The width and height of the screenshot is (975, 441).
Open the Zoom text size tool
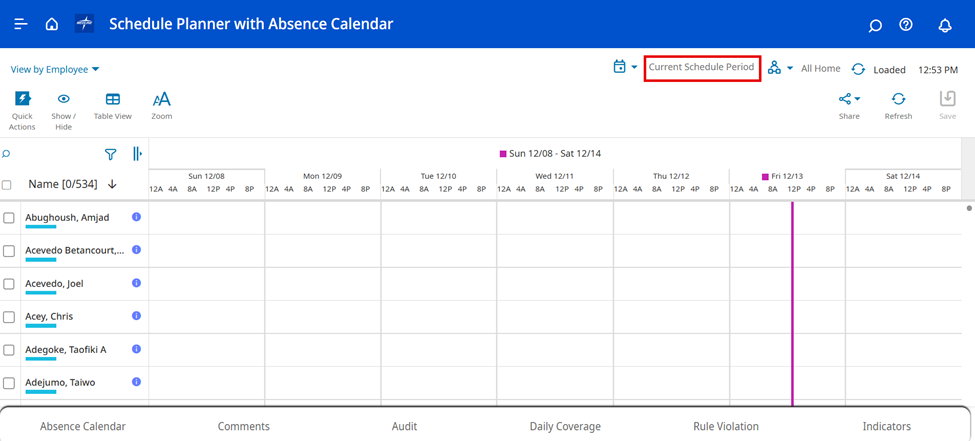(161, 106)
